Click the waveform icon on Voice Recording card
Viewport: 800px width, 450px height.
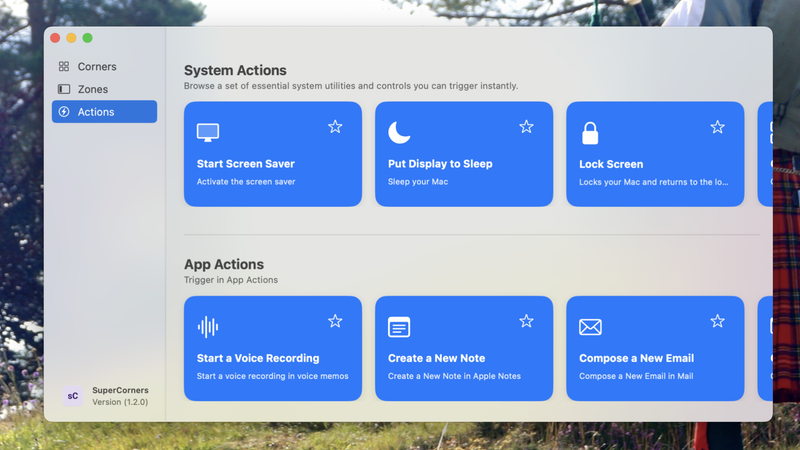pos(208,327)
